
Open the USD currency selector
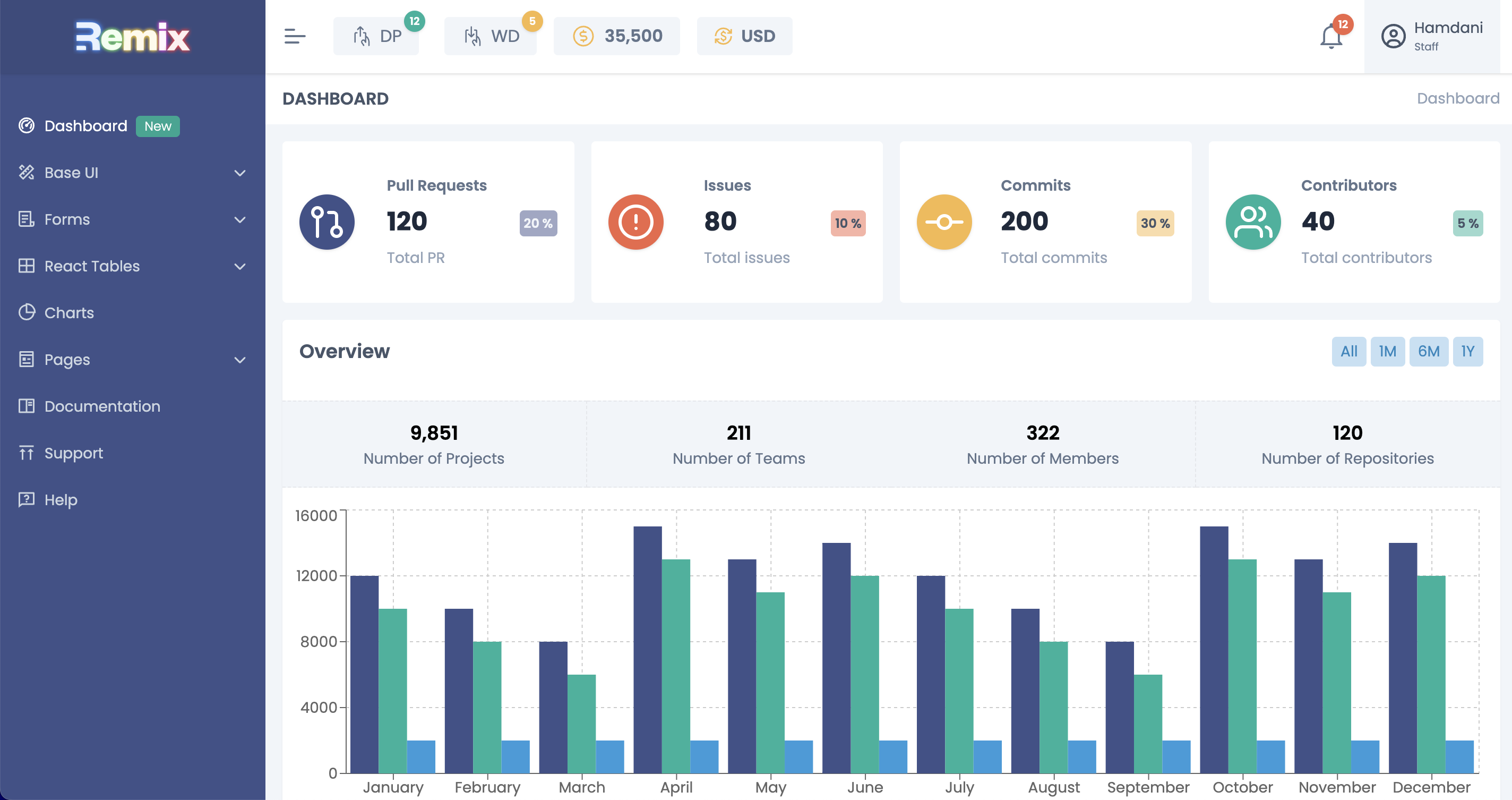744,37
